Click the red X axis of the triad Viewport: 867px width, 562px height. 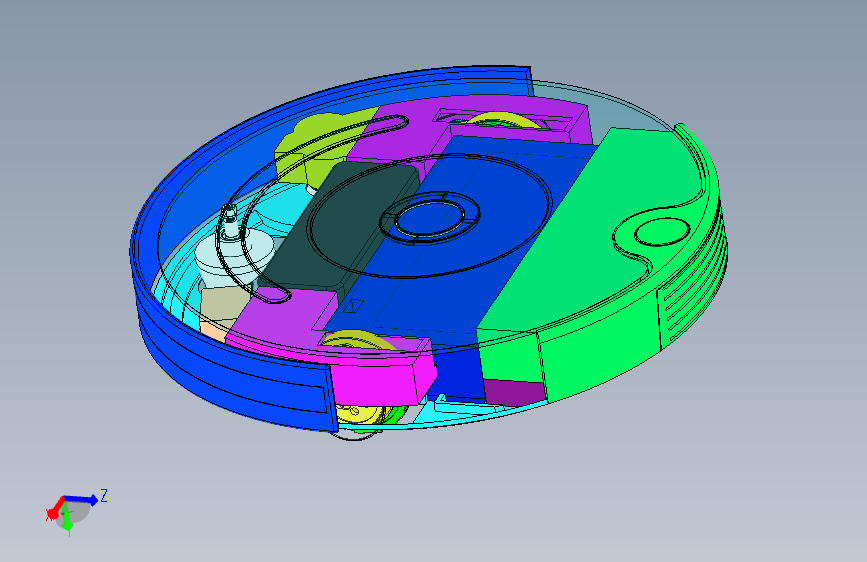click(x=55, y=509)
